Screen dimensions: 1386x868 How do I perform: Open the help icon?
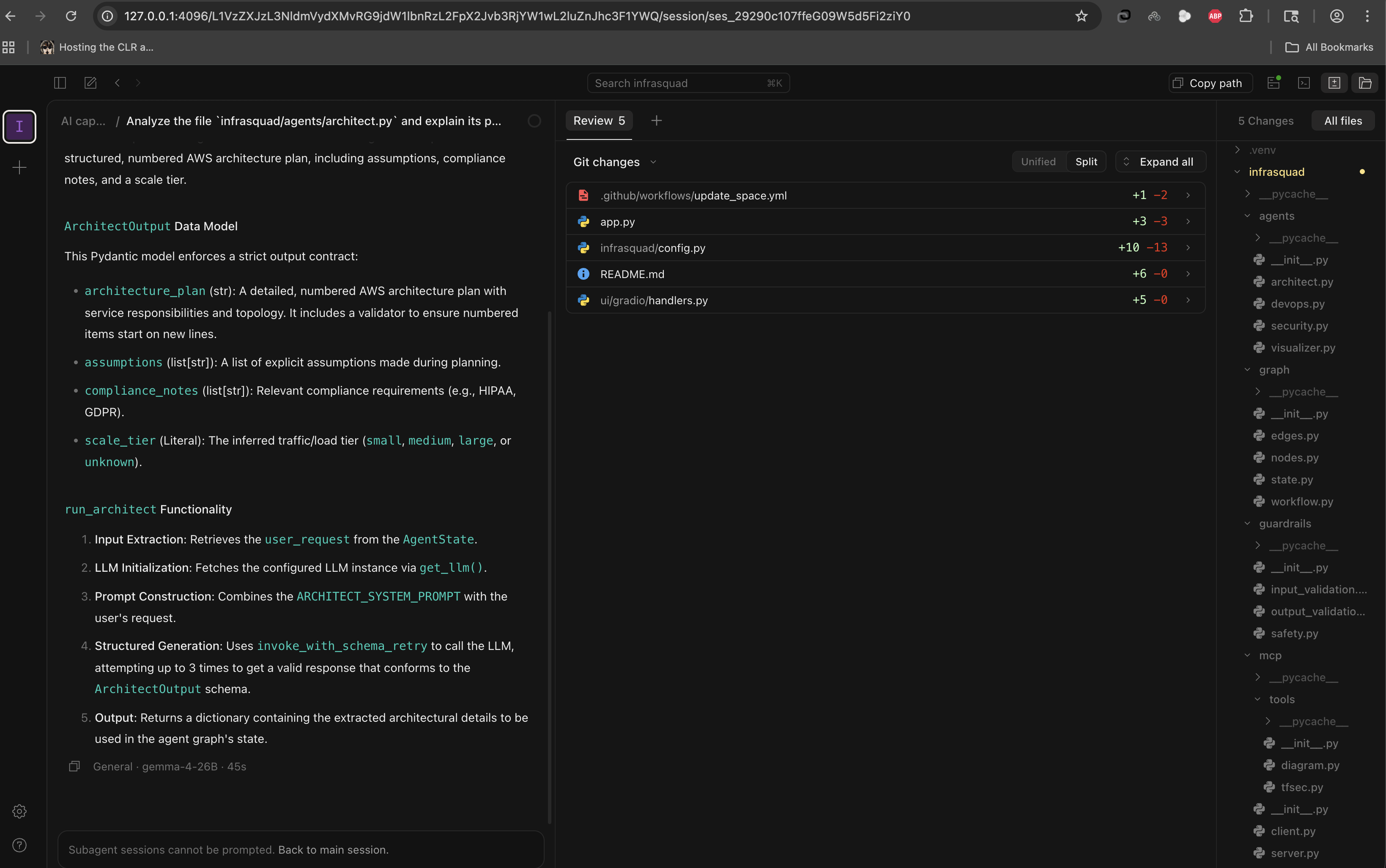pyautogui.click(x=19, y=845)
